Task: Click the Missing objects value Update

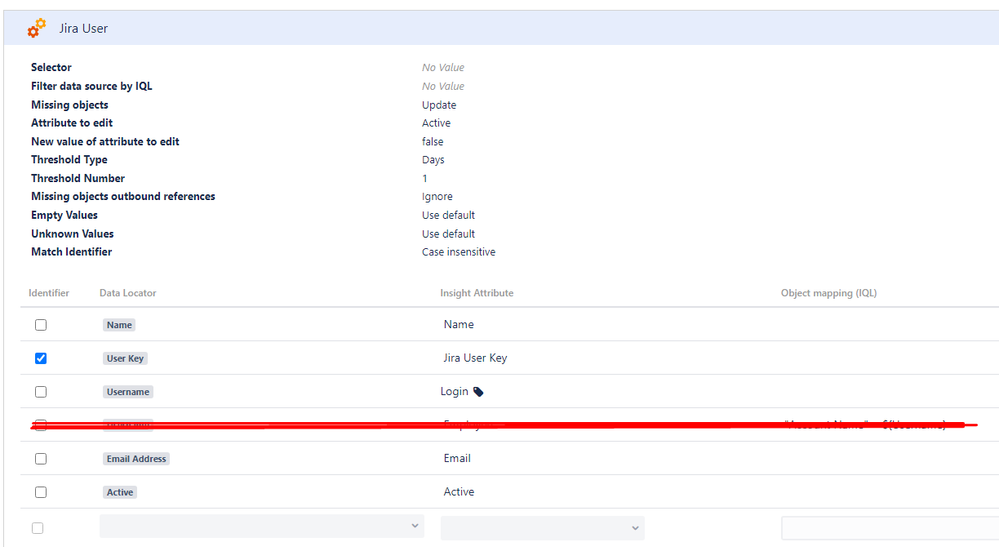Action: [x=439, y=105]
